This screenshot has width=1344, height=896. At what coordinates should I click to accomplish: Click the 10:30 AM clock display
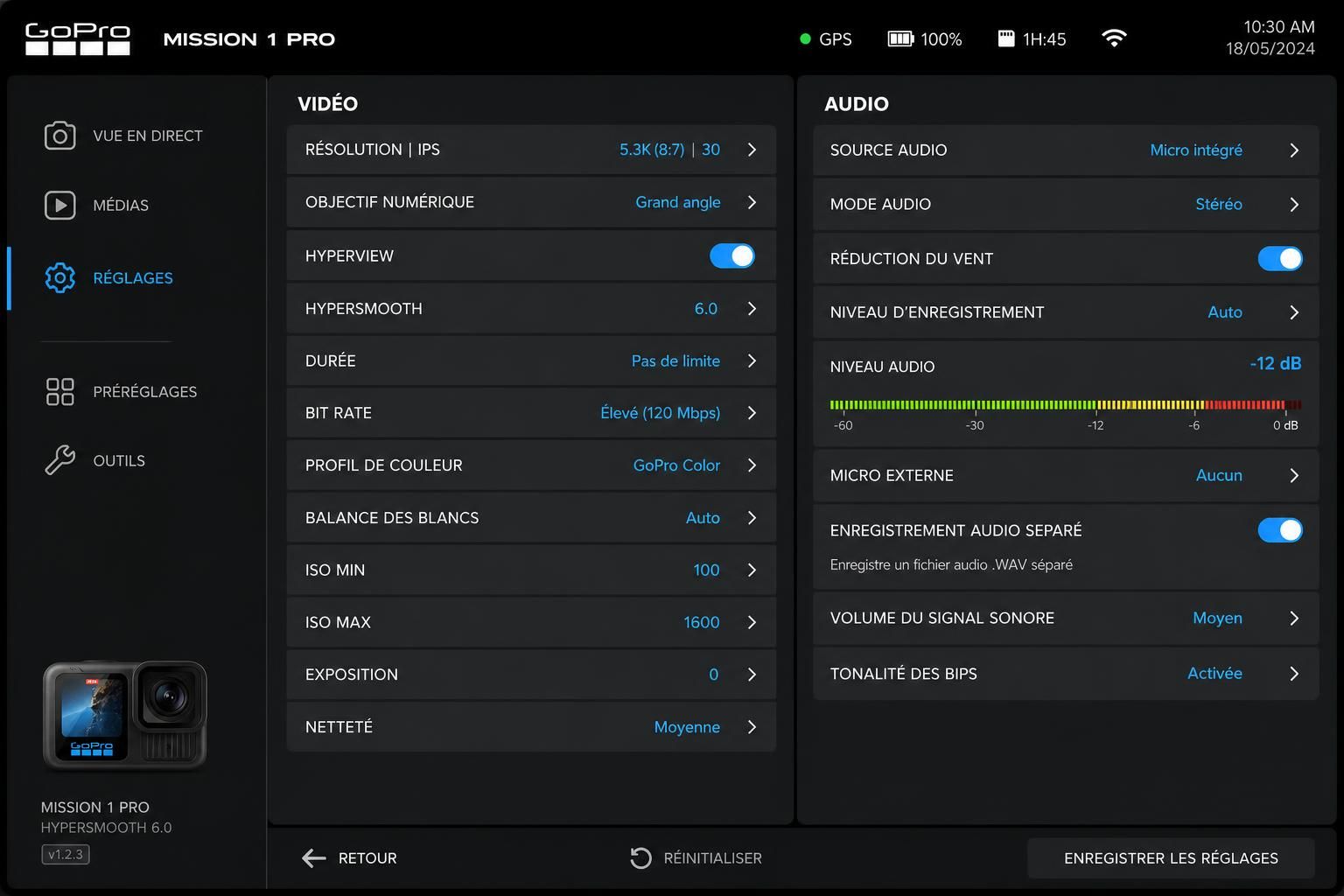(x=1278, y=27)
